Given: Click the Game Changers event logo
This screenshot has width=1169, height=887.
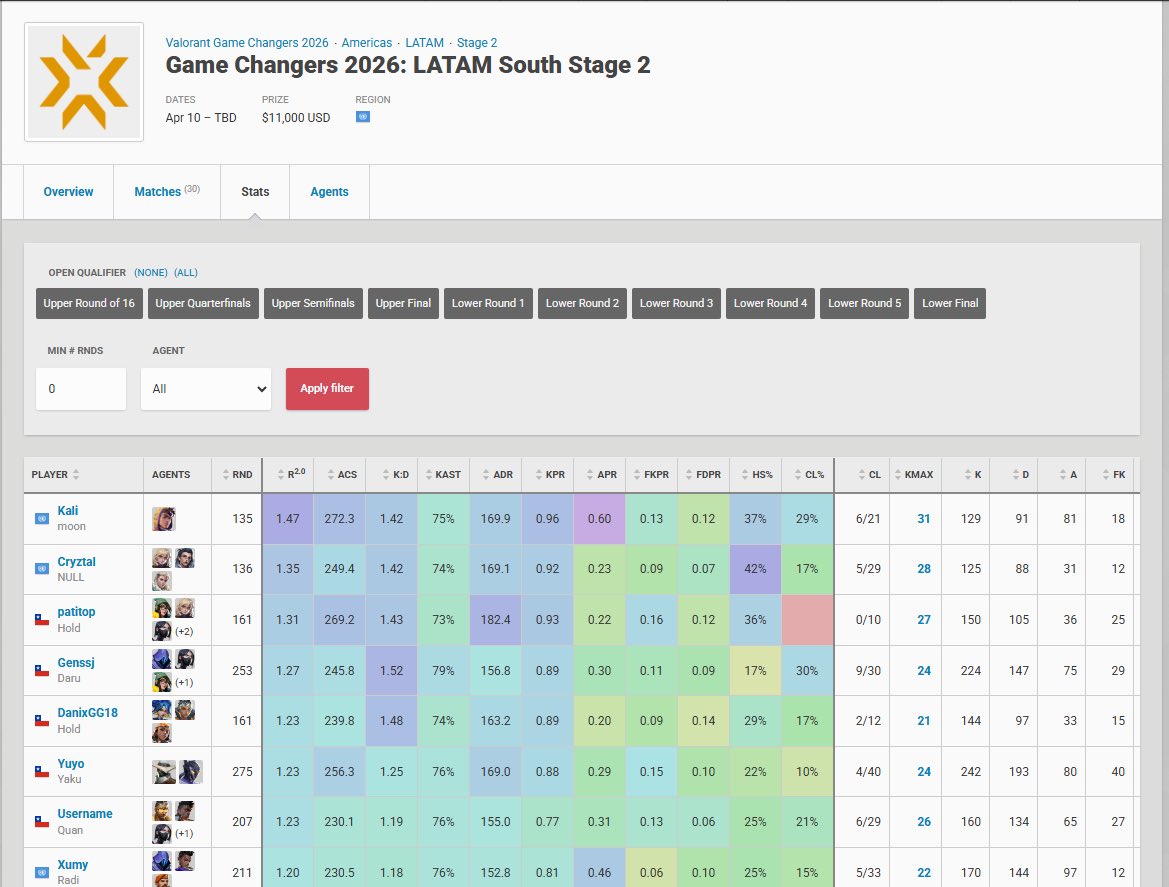Looking at the screenshot, I should pos(84,82).
